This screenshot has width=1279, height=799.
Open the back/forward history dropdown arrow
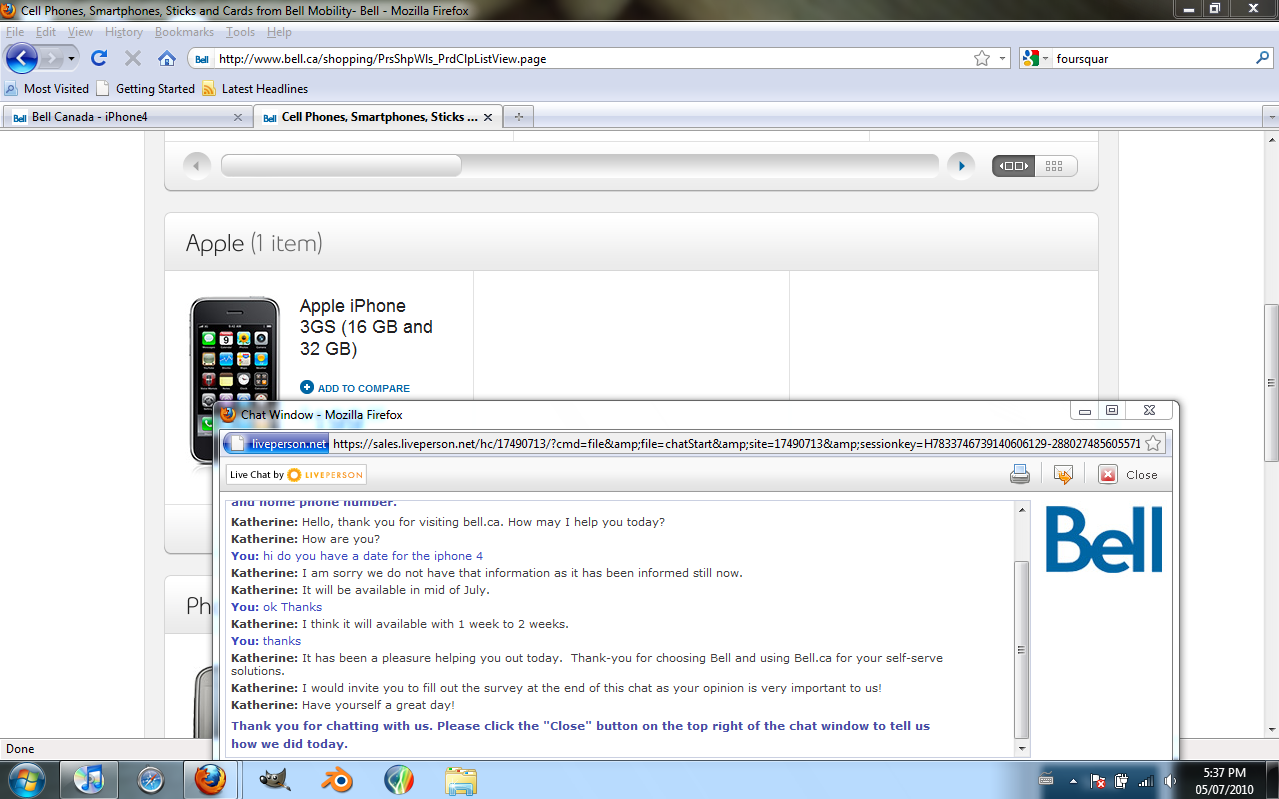click(x=72, y=58)
